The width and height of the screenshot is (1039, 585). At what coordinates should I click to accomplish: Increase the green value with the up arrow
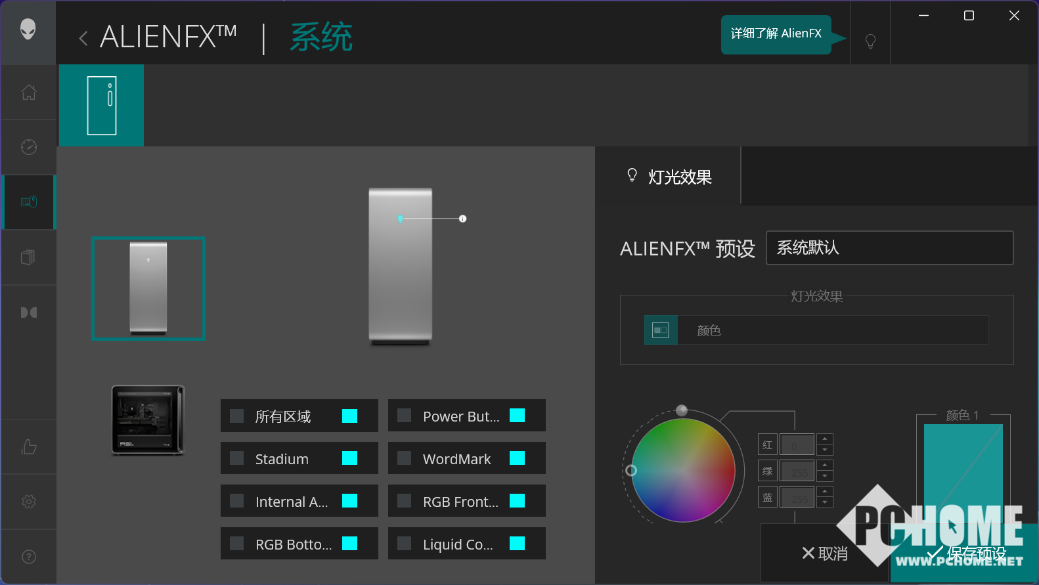[x=824, y=465]
